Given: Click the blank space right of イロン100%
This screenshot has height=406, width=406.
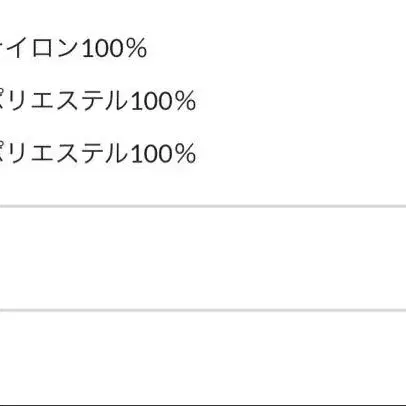Looking at the screenshot, I should 277,48.
